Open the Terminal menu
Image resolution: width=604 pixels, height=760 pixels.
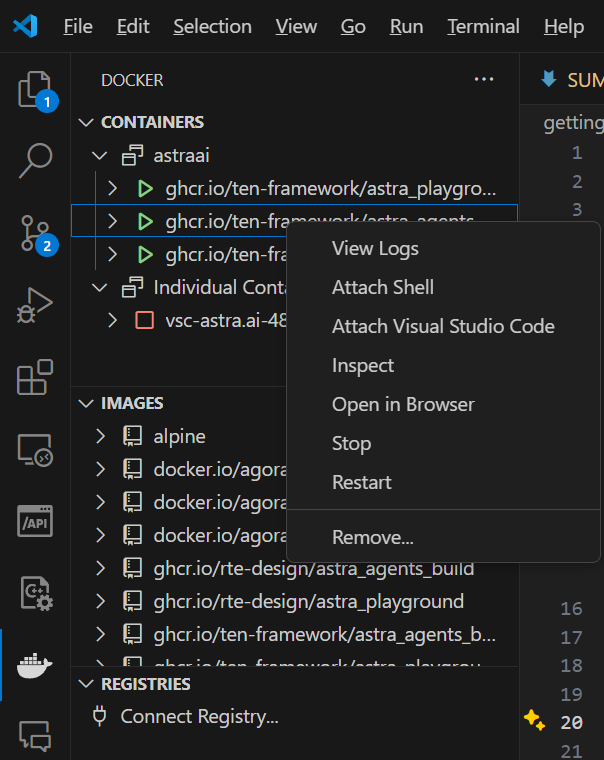click(483, 26)
